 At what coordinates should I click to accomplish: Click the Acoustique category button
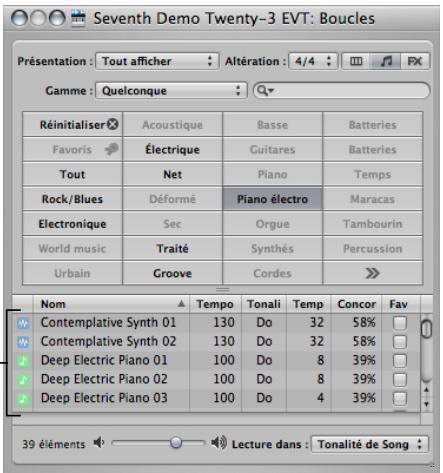click(172, 125)
